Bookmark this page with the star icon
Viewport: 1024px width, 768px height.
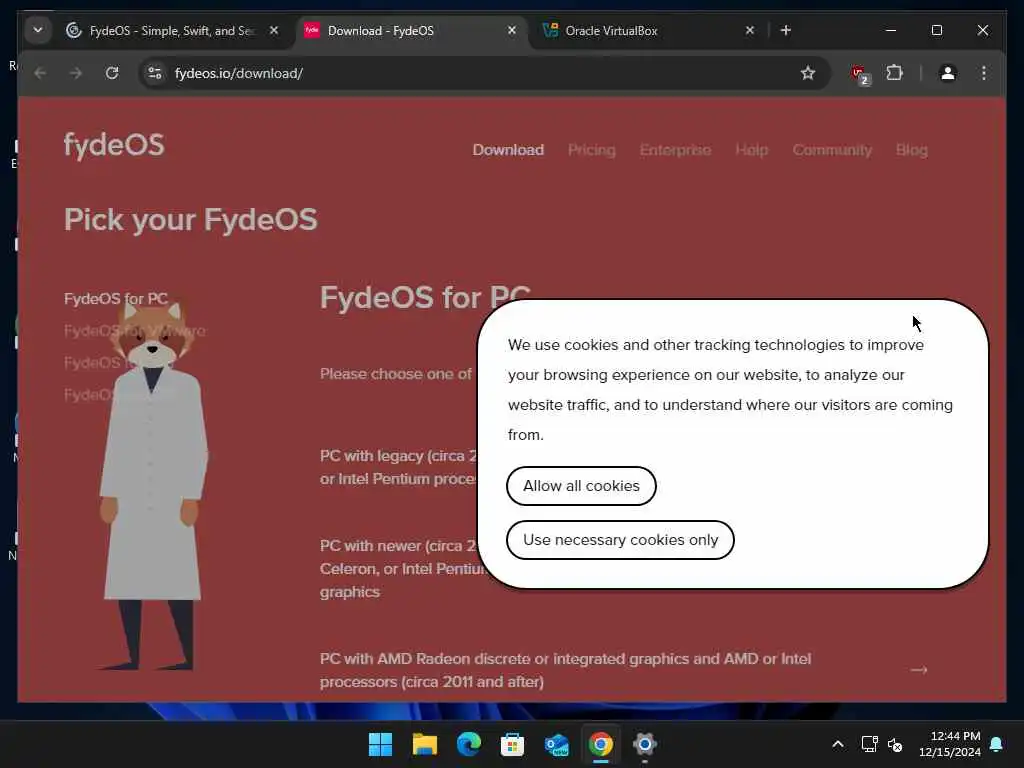coord(808,73)
